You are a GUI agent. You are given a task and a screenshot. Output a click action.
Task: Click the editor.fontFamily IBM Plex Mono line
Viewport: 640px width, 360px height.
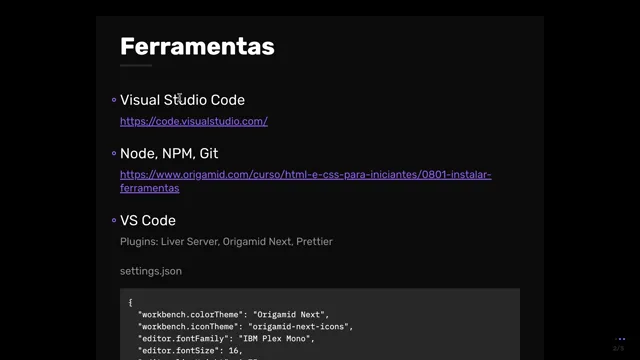tap(226, 338)
